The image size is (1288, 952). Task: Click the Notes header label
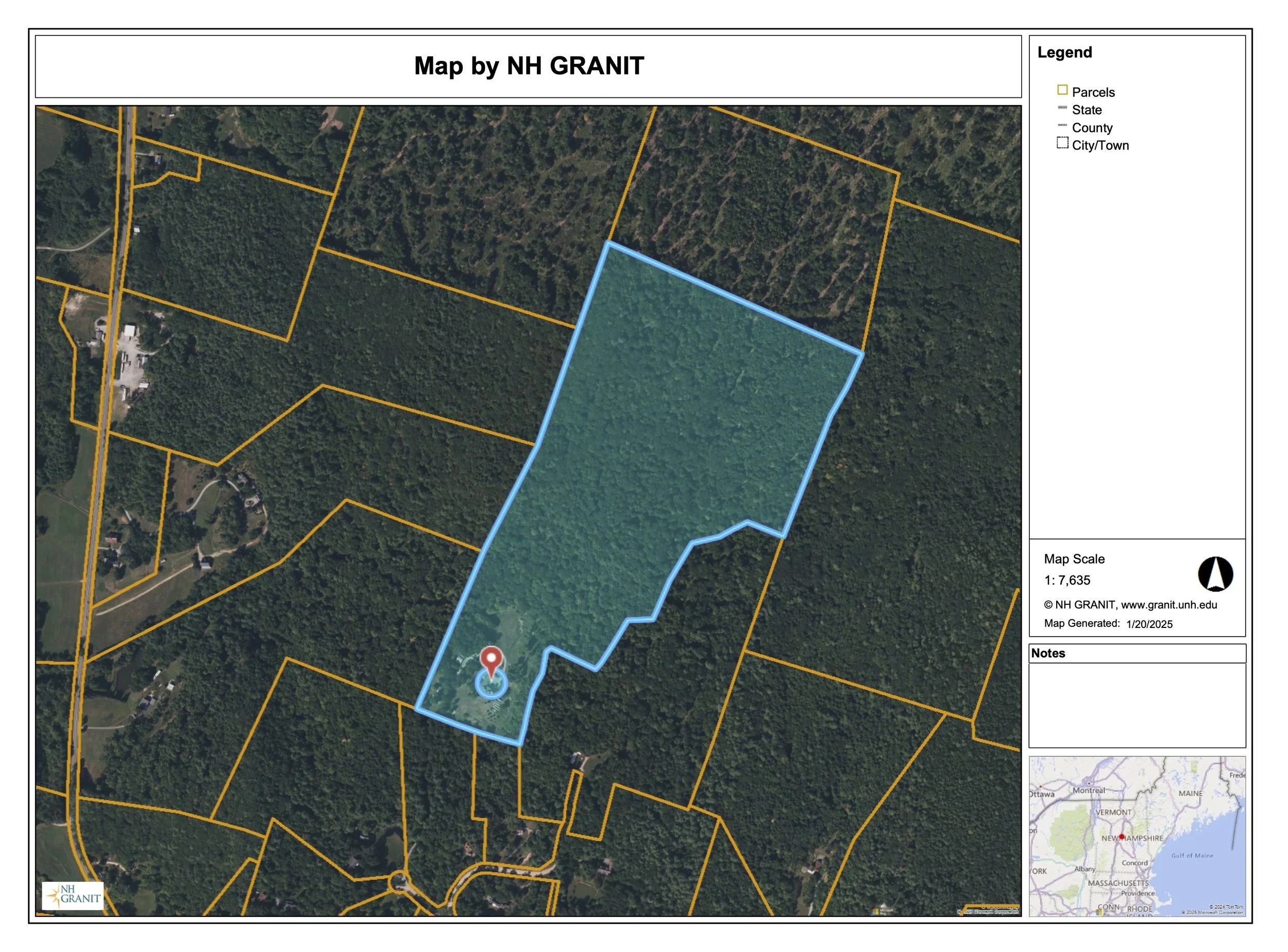pos(1048,653)
